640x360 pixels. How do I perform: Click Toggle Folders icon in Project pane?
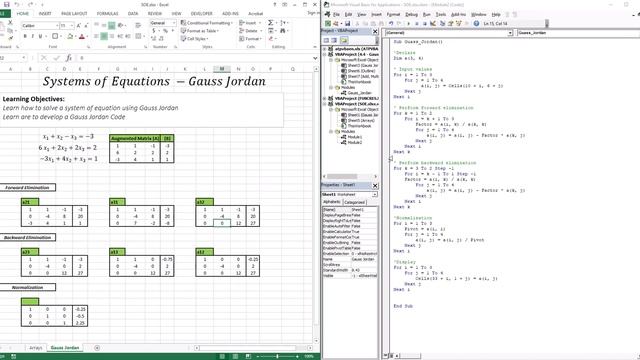click(x=344, y=40)
